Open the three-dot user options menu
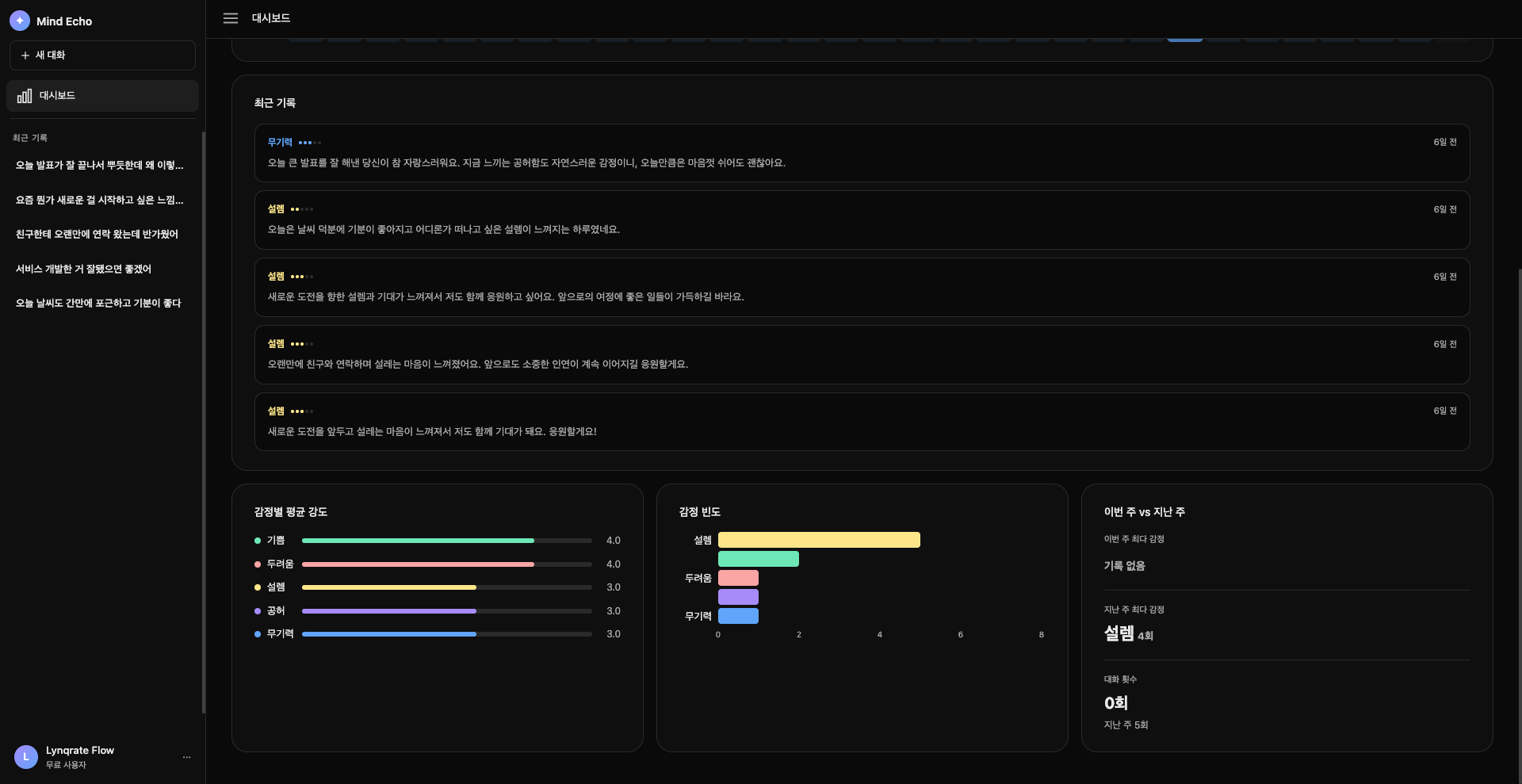 186,757
